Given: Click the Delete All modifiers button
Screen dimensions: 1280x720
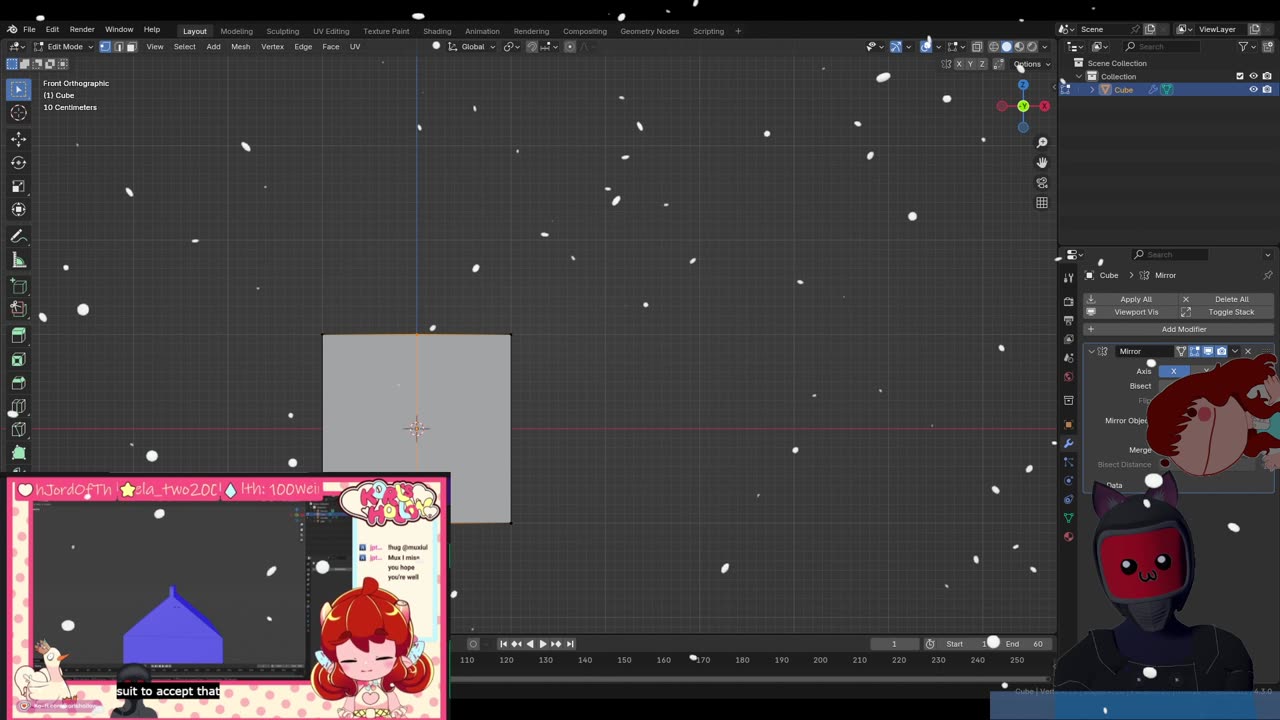Looking at the screenshot, I should 1227,299.
